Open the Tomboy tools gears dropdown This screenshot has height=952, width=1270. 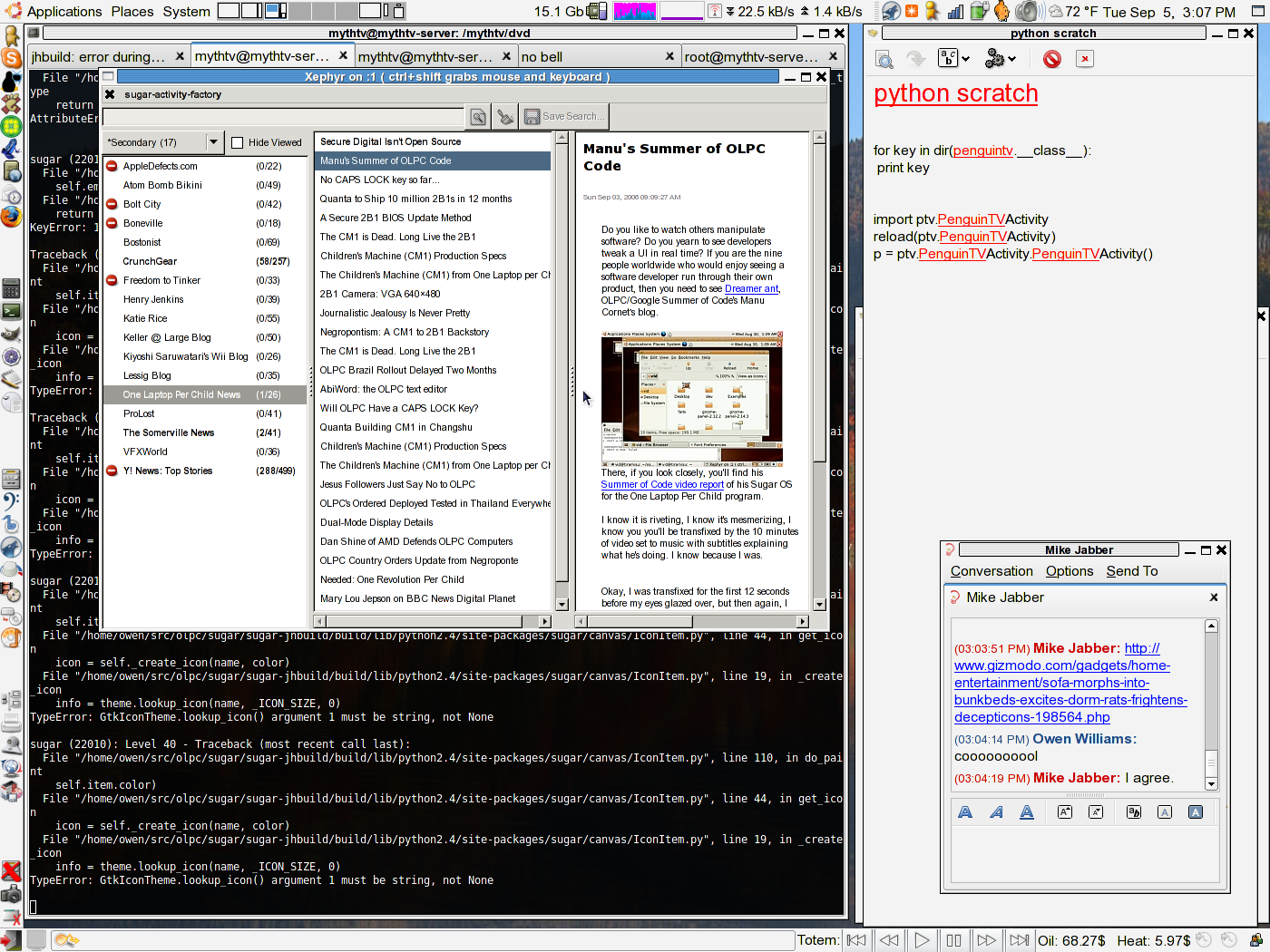point(1001,59)
